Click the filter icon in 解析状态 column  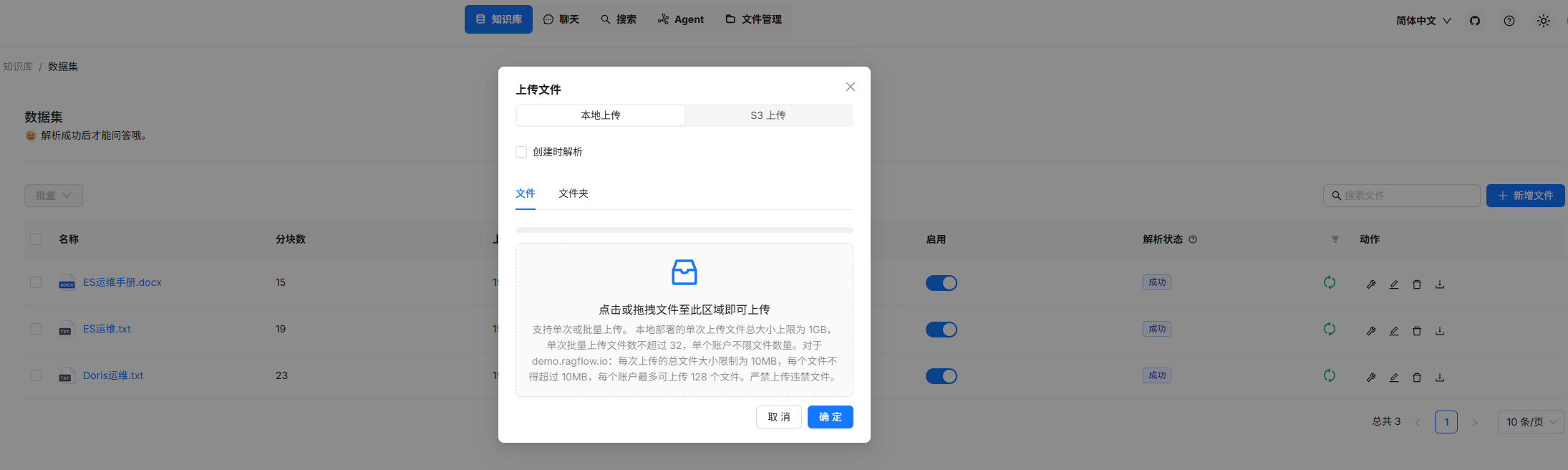click(1335, 239)
